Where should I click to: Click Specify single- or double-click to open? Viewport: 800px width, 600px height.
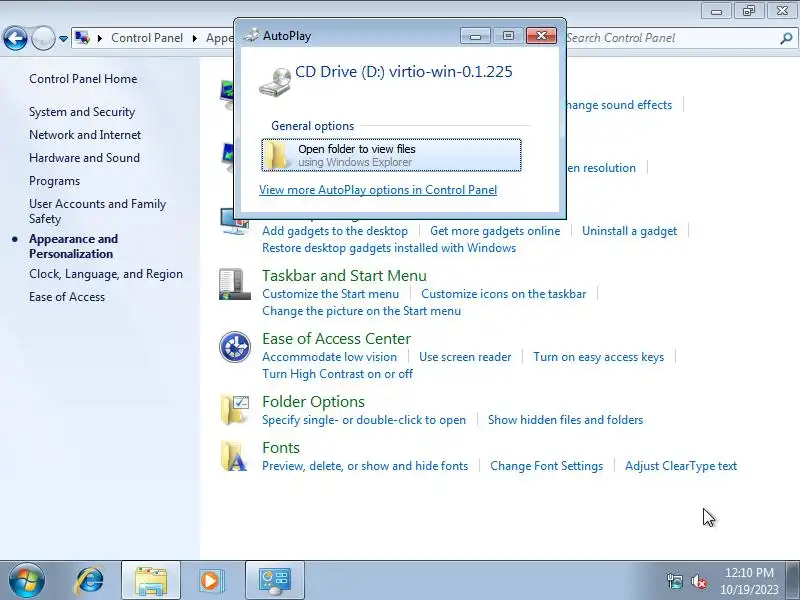[364, 420]
